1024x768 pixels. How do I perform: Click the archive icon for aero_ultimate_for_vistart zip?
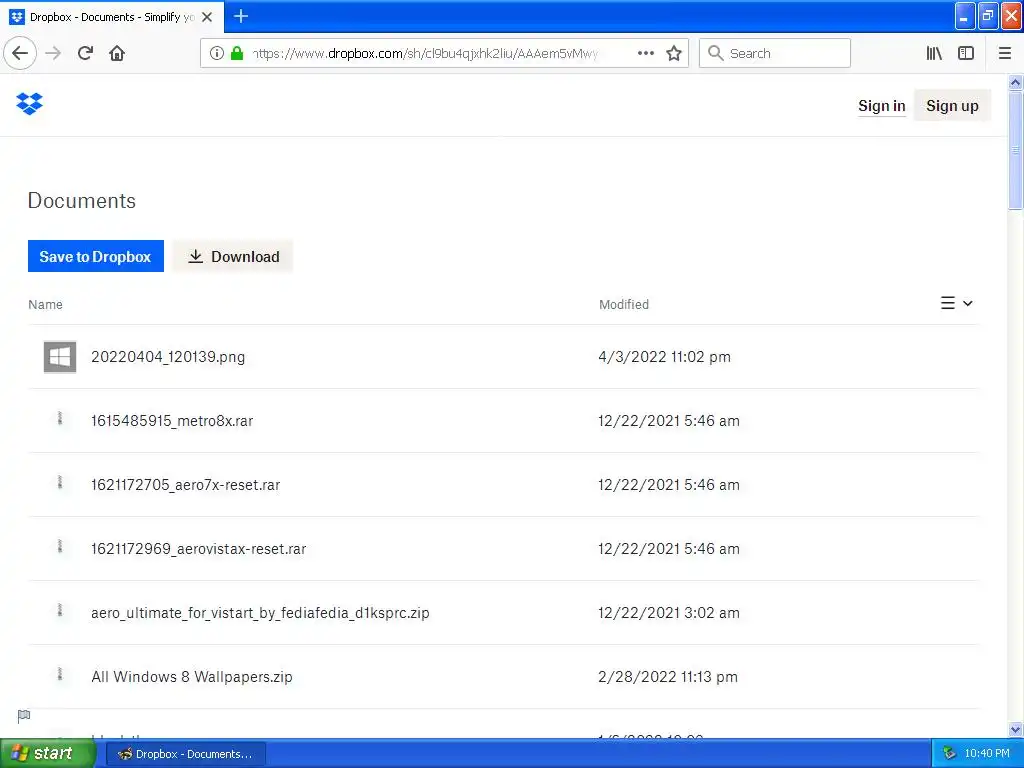[59, 611]
